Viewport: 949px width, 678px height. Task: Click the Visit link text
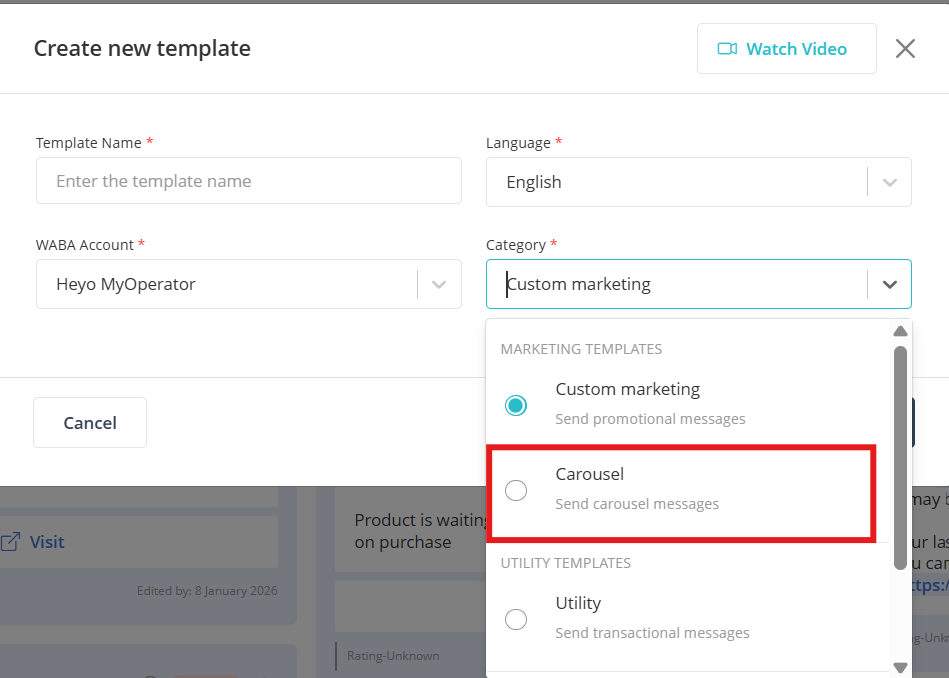click(x=47, y=542)
